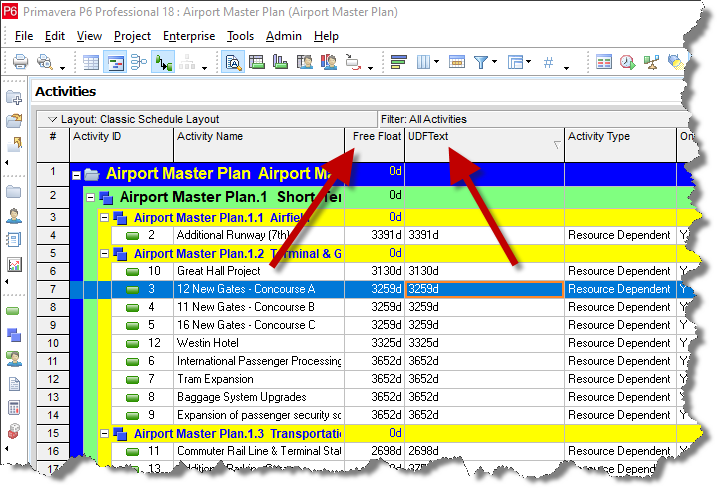
Task: Collapse the top Airport Master Plan project row
Action: click(x=76, y=175)
